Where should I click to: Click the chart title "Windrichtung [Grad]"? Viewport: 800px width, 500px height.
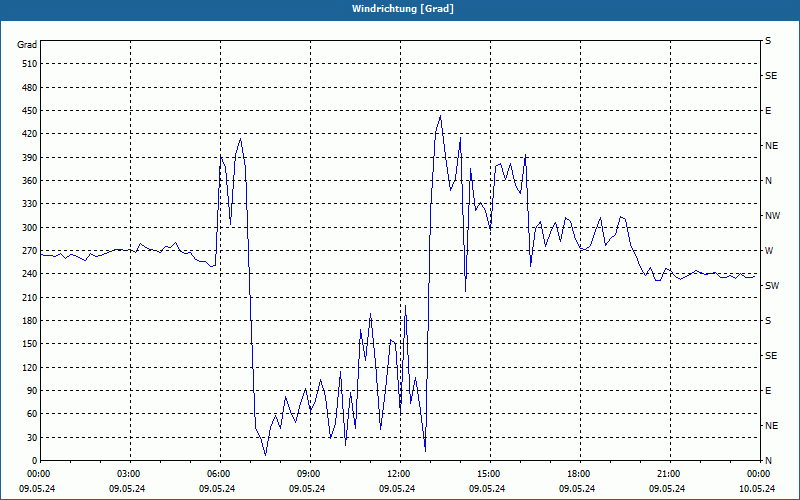[x=403, y=9]
